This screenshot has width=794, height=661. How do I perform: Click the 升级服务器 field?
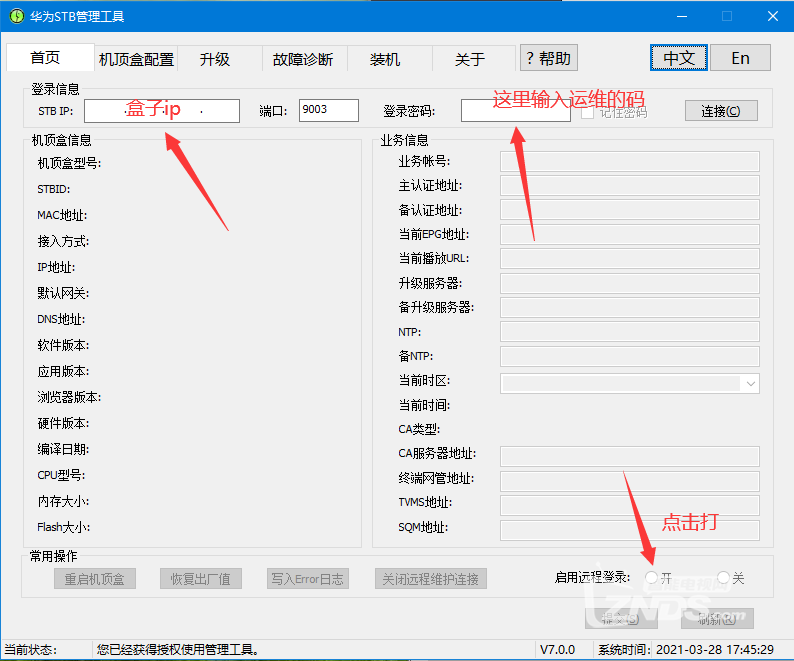click(x=629, y=283)
